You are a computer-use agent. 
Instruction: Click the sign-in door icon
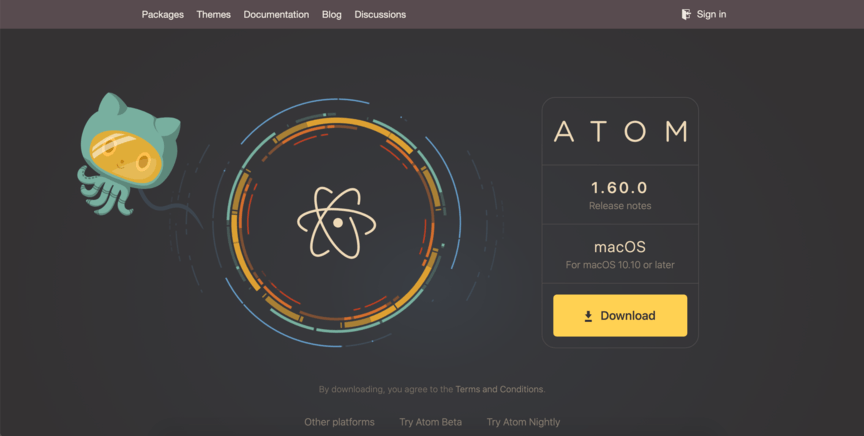click(x=686, y=14)
